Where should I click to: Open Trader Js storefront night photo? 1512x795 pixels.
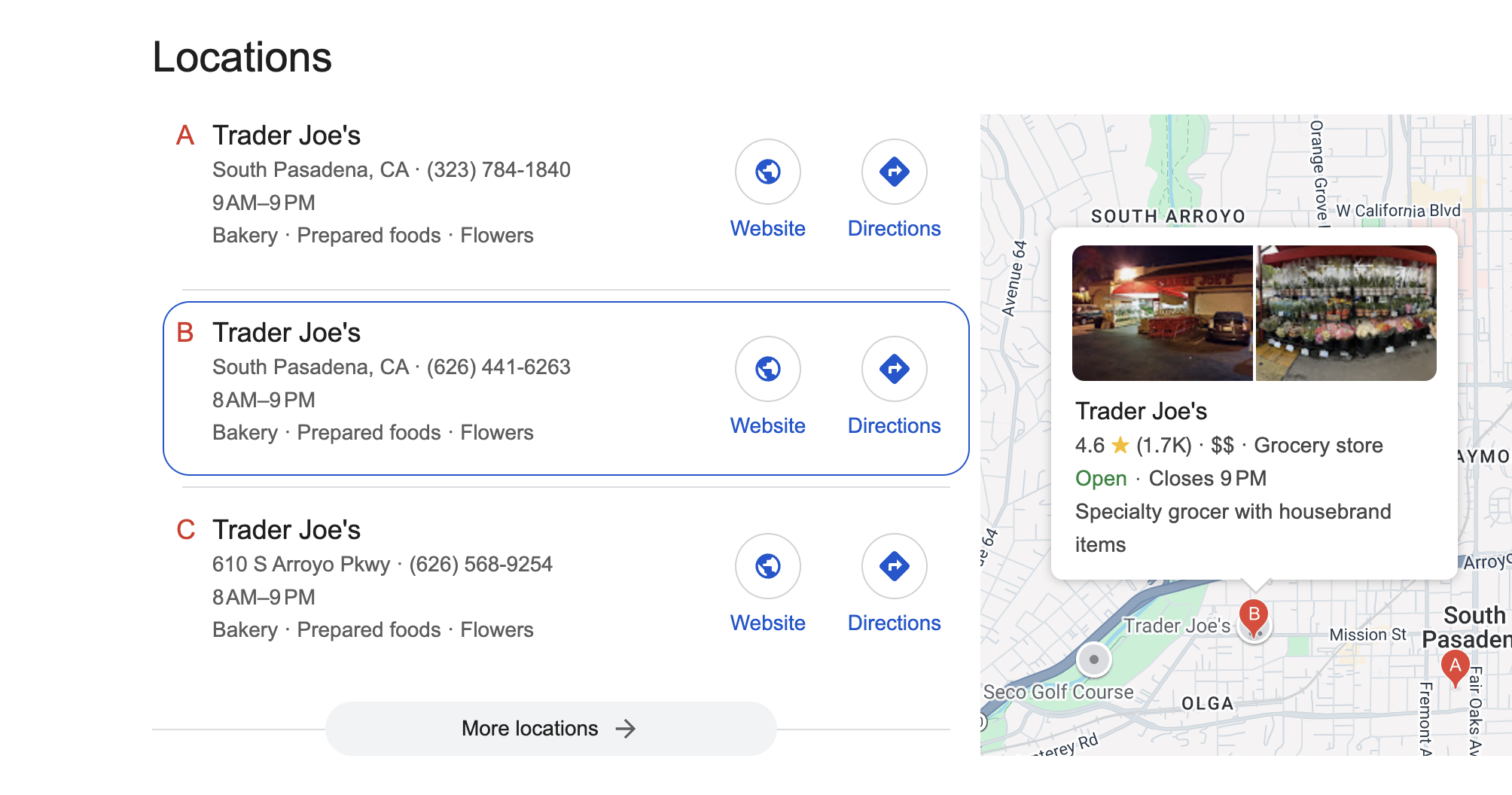tap(1162, 313)
